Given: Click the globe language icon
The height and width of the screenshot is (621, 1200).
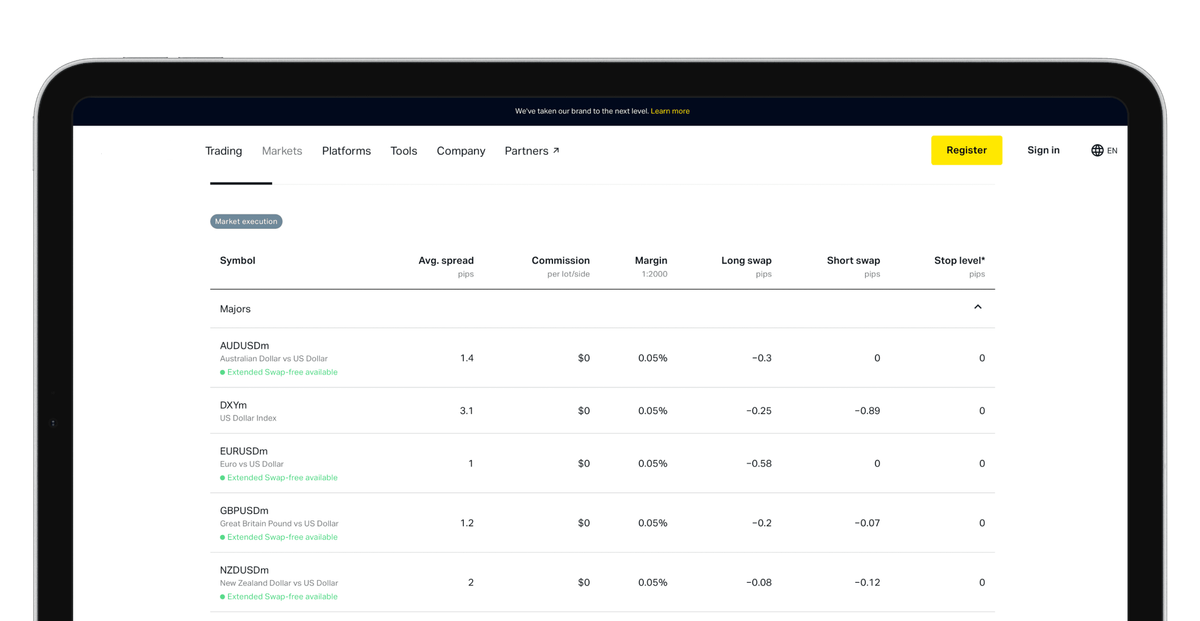Looking at the screenshot, I should pos(1097,151).
